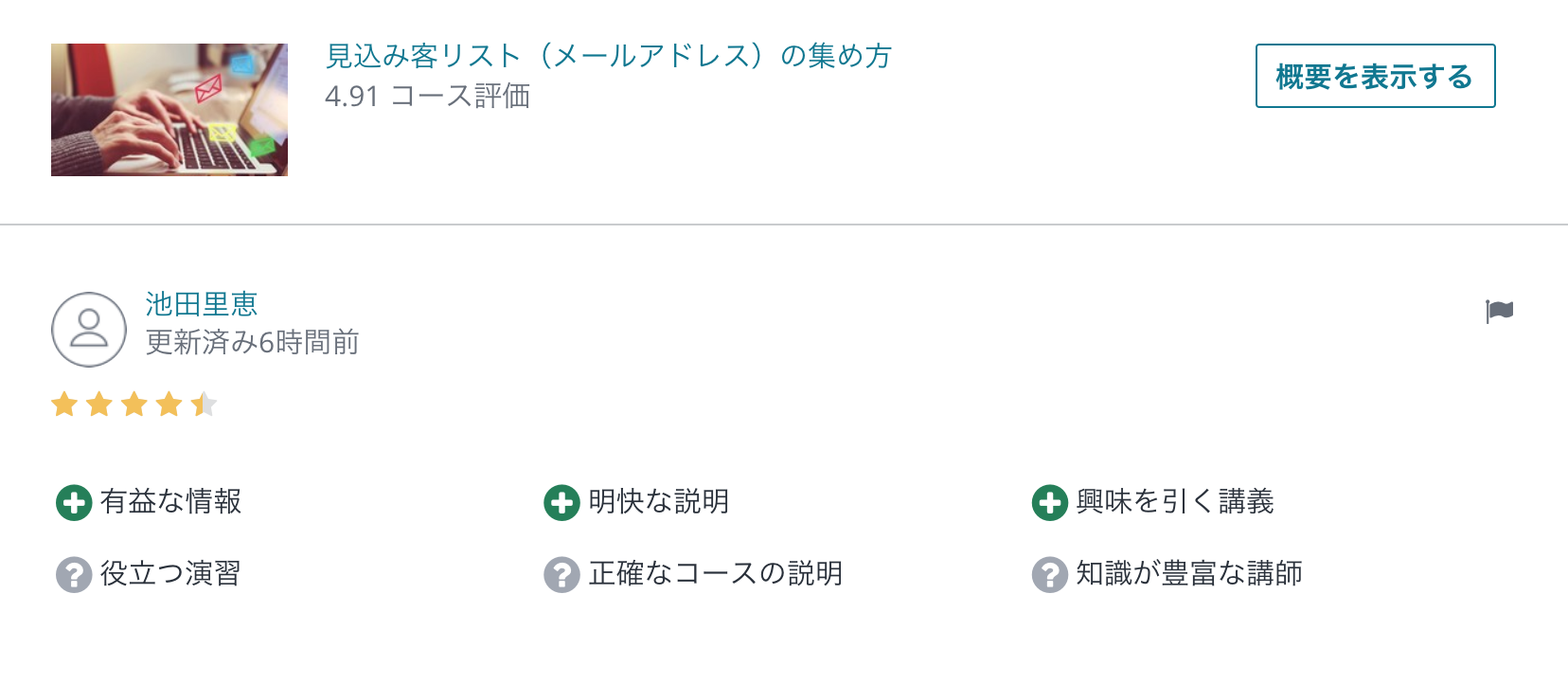The width and height of the screenshot is (1568, 684).
Task: Open reviewer profile 池田里恵
Action: point(202,304)
